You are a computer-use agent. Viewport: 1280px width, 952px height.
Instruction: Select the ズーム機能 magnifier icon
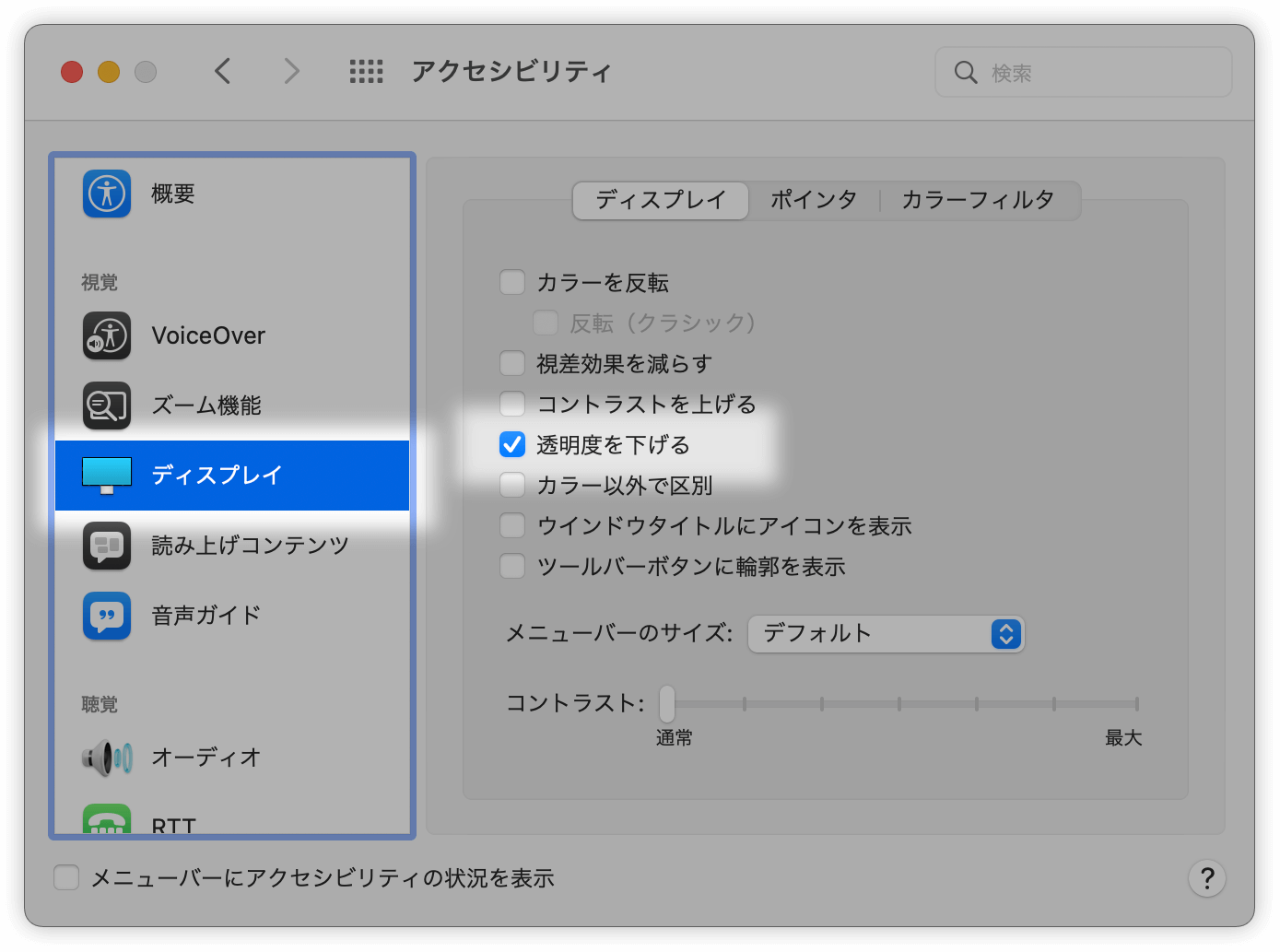107,405
